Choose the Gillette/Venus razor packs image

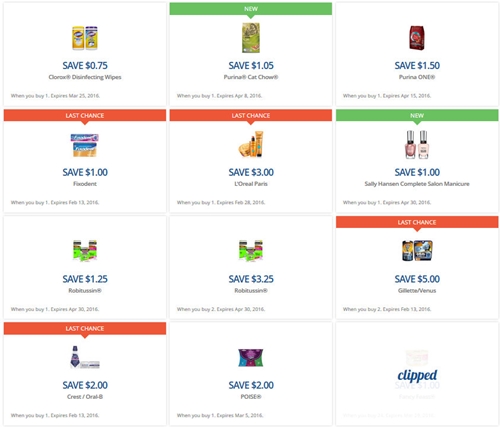[x=417, y=250]
